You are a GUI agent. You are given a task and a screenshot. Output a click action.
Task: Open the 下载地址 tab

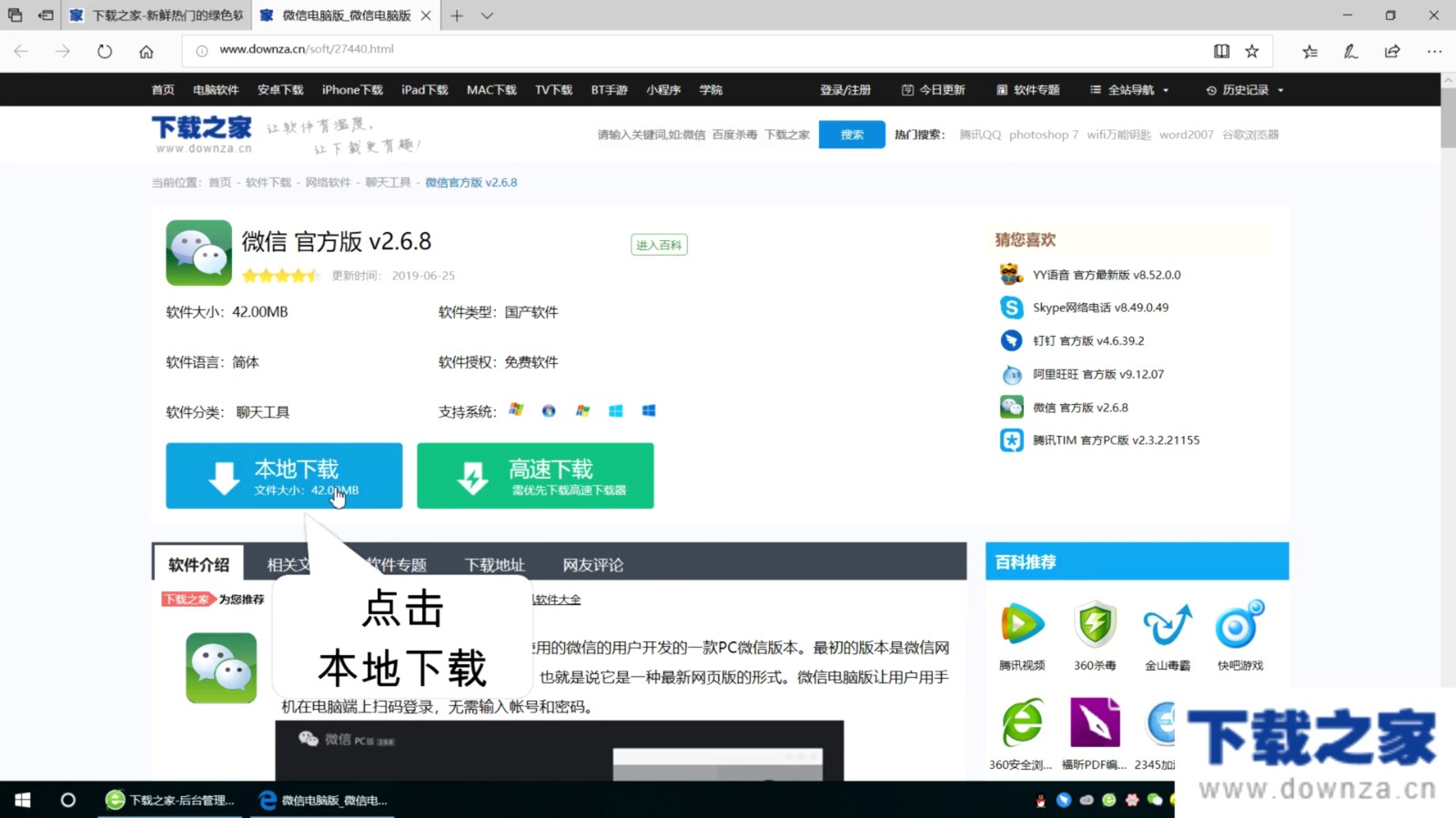coord(494,565)
